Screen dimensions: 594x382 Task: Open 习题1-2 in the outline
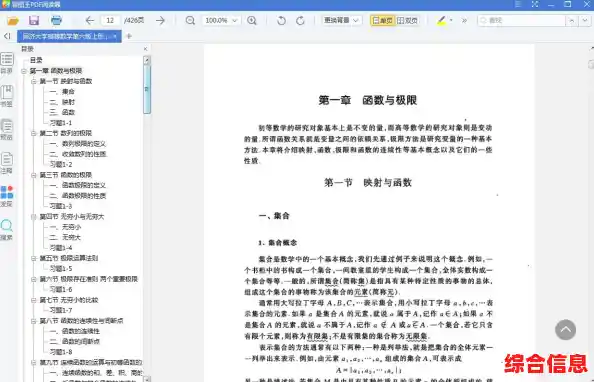coord(61,164)
